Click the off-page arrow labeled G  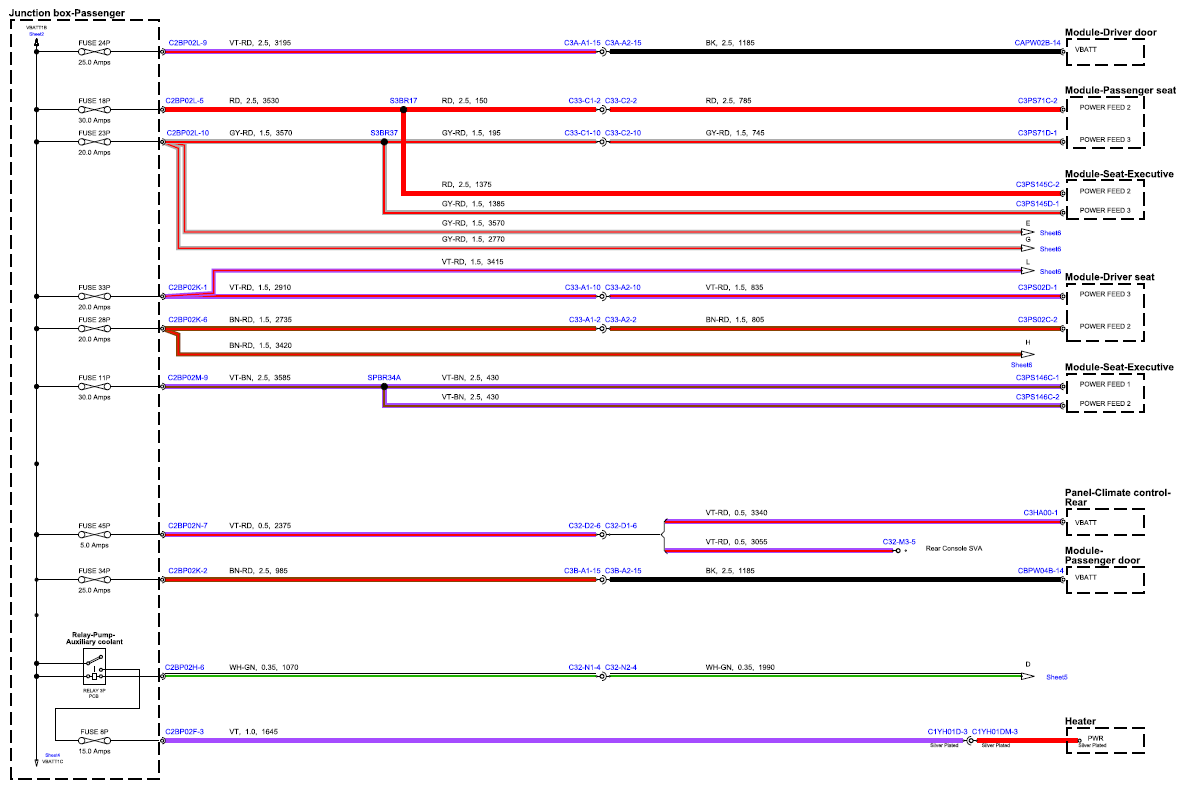(1028, 249)
